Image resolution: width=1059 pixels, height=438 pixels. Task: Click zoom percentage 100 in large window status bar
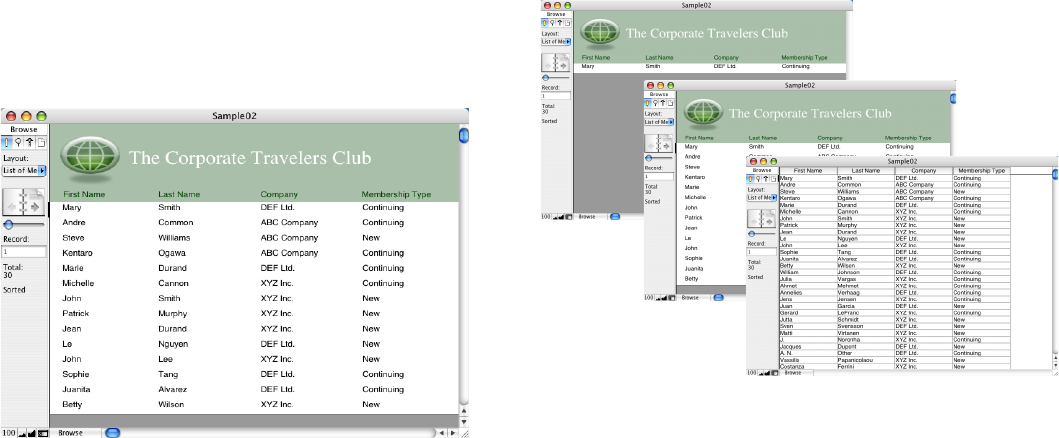(7, 433)
